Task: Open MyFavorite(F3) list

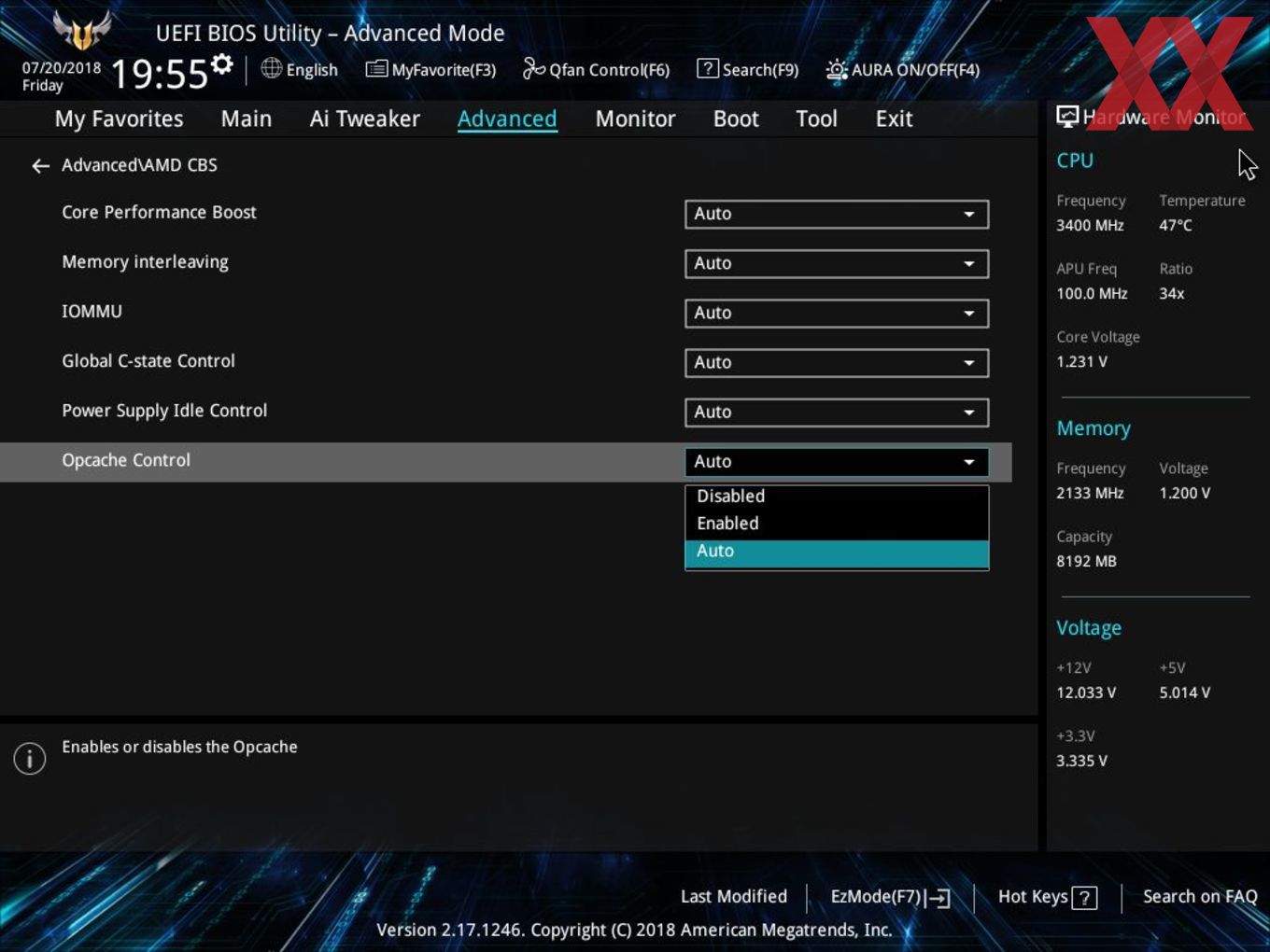Action: point(430,69)
